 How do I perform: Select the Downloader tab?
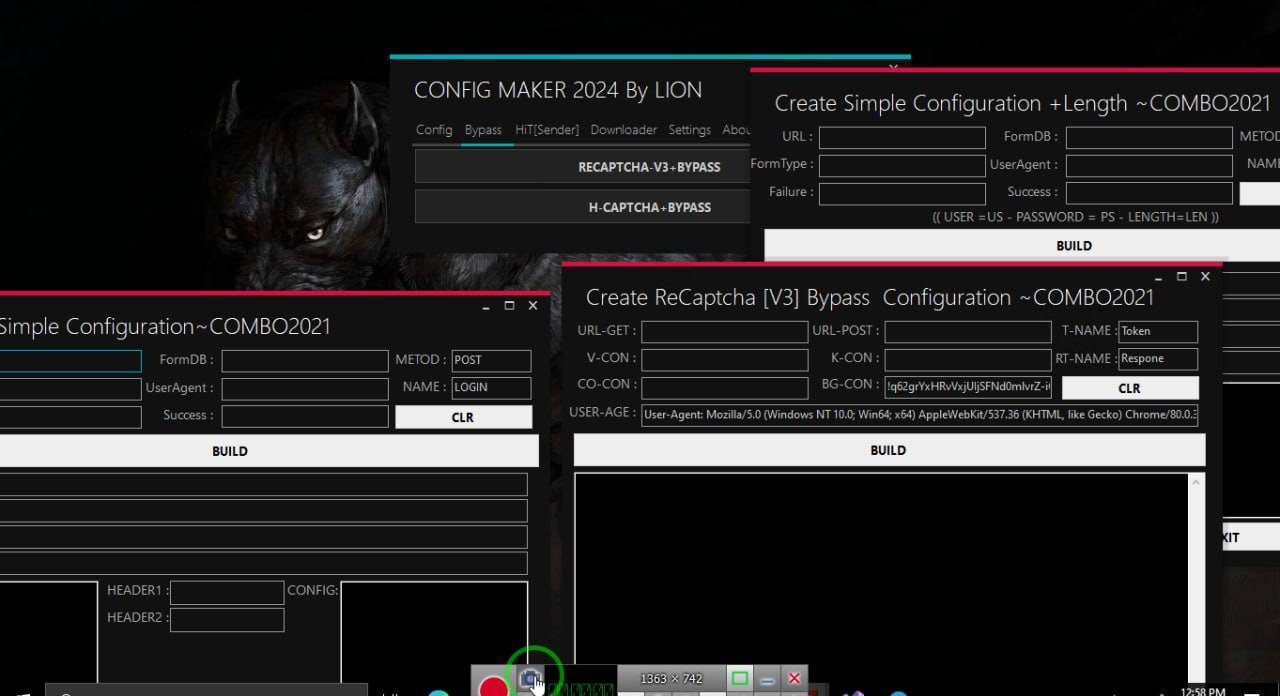pyautogui.click(x=623, y=130)
